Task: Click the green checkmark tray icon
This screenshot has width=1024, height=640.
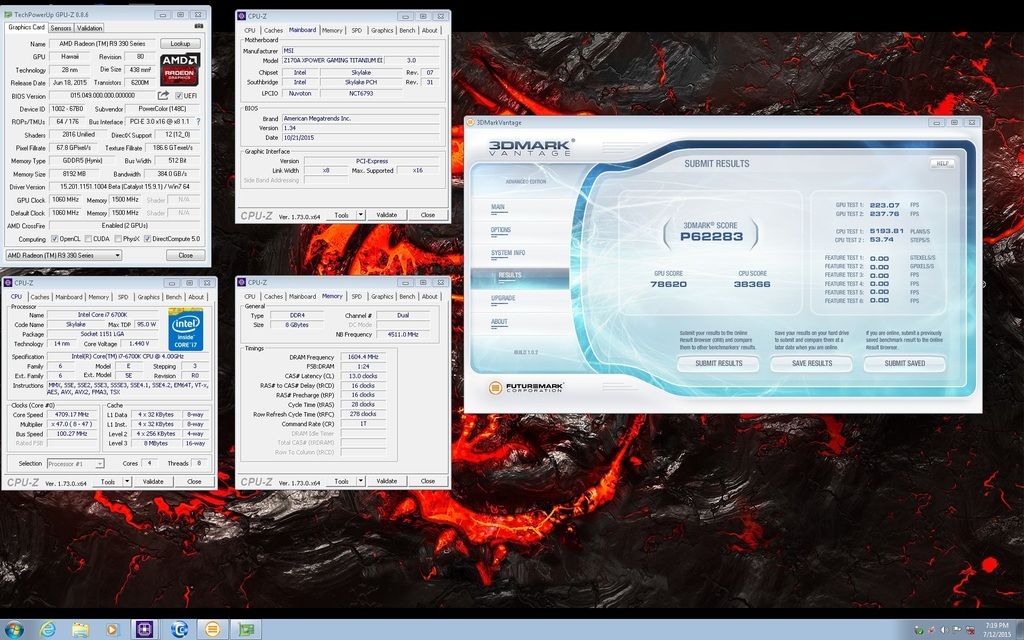Action: coord(919,630)
